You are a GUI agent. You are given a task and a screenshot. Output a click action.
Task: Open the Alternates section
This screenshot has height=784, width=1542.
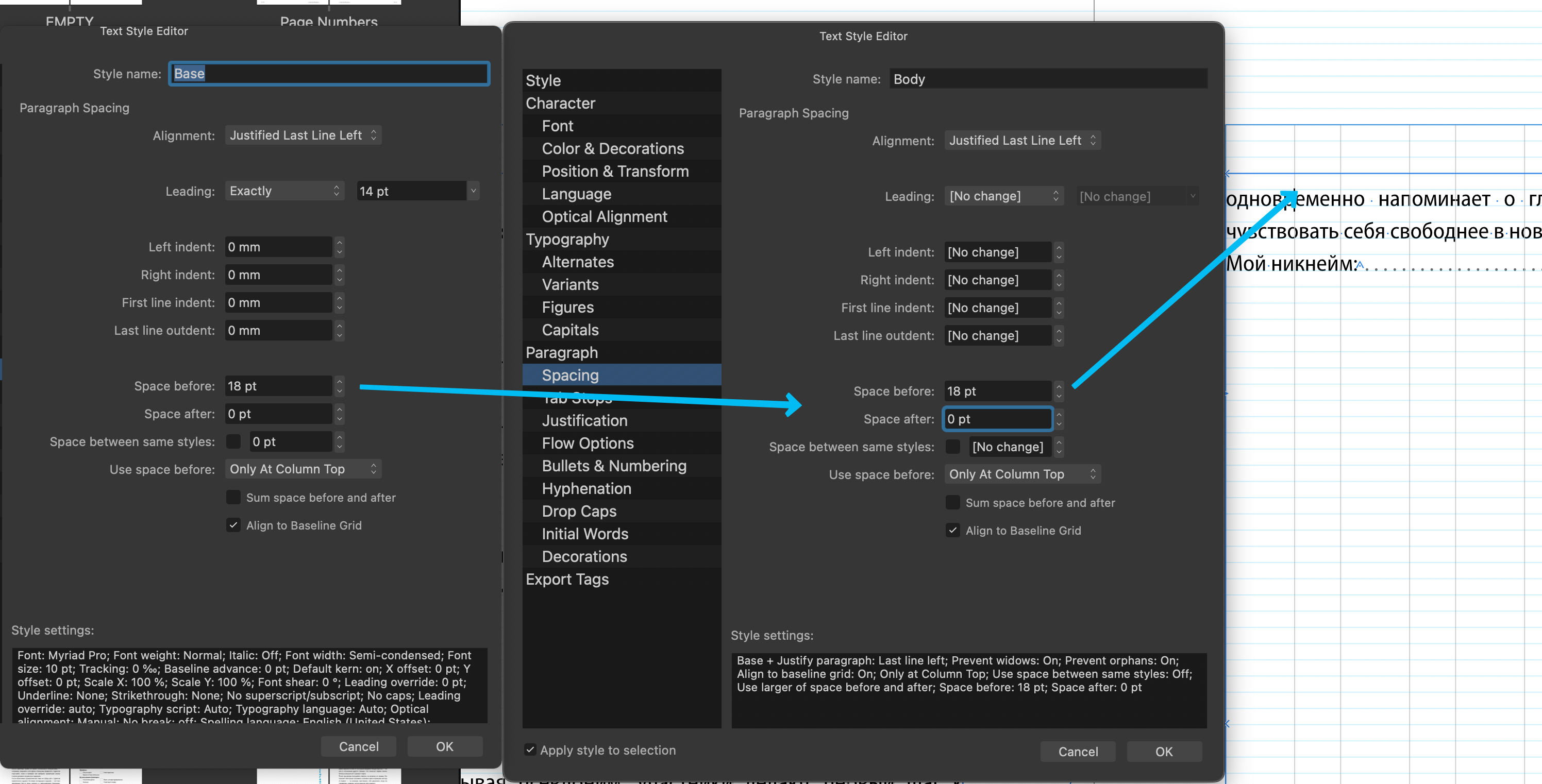pos(622,262)
